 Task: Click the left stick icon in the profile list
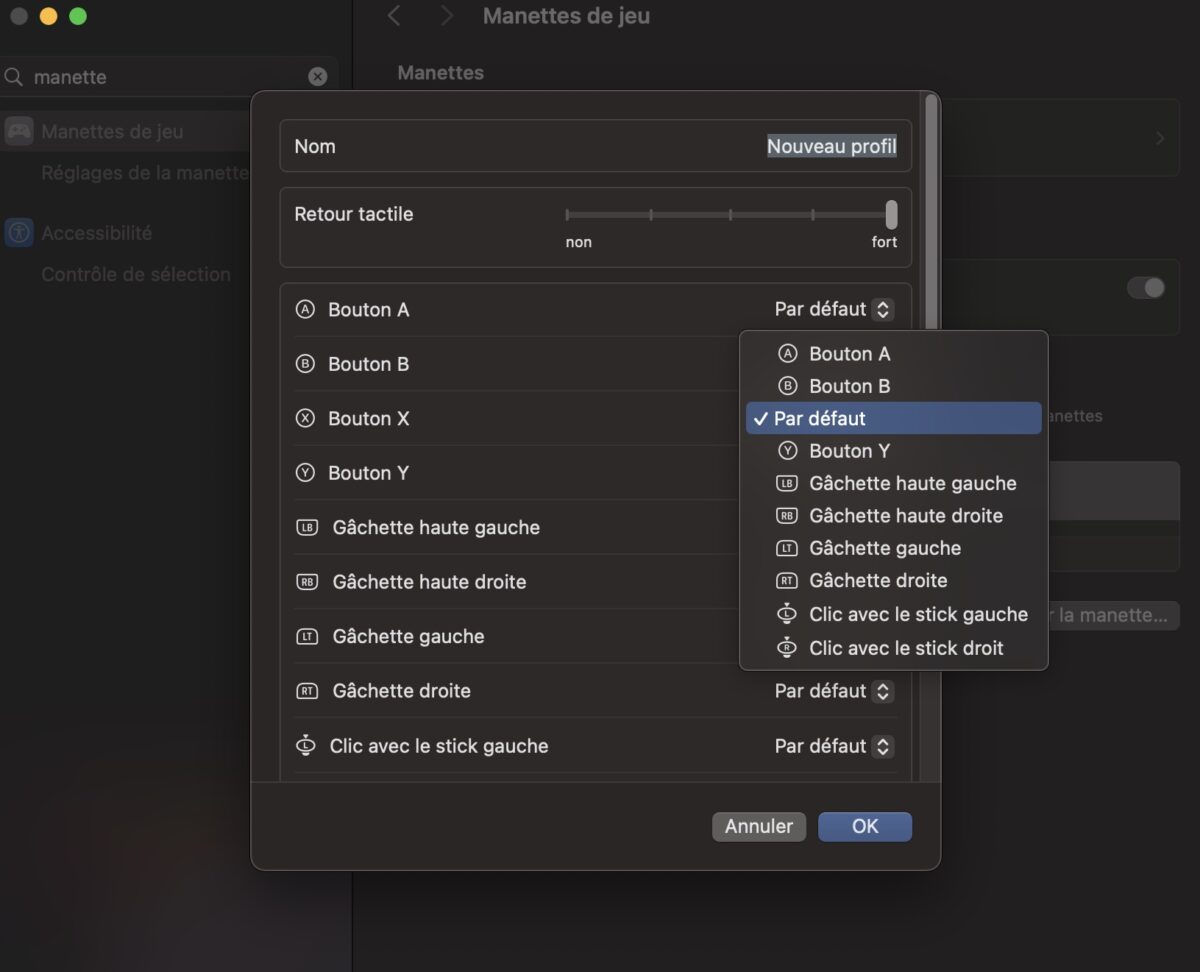click(x=306, y=745)
